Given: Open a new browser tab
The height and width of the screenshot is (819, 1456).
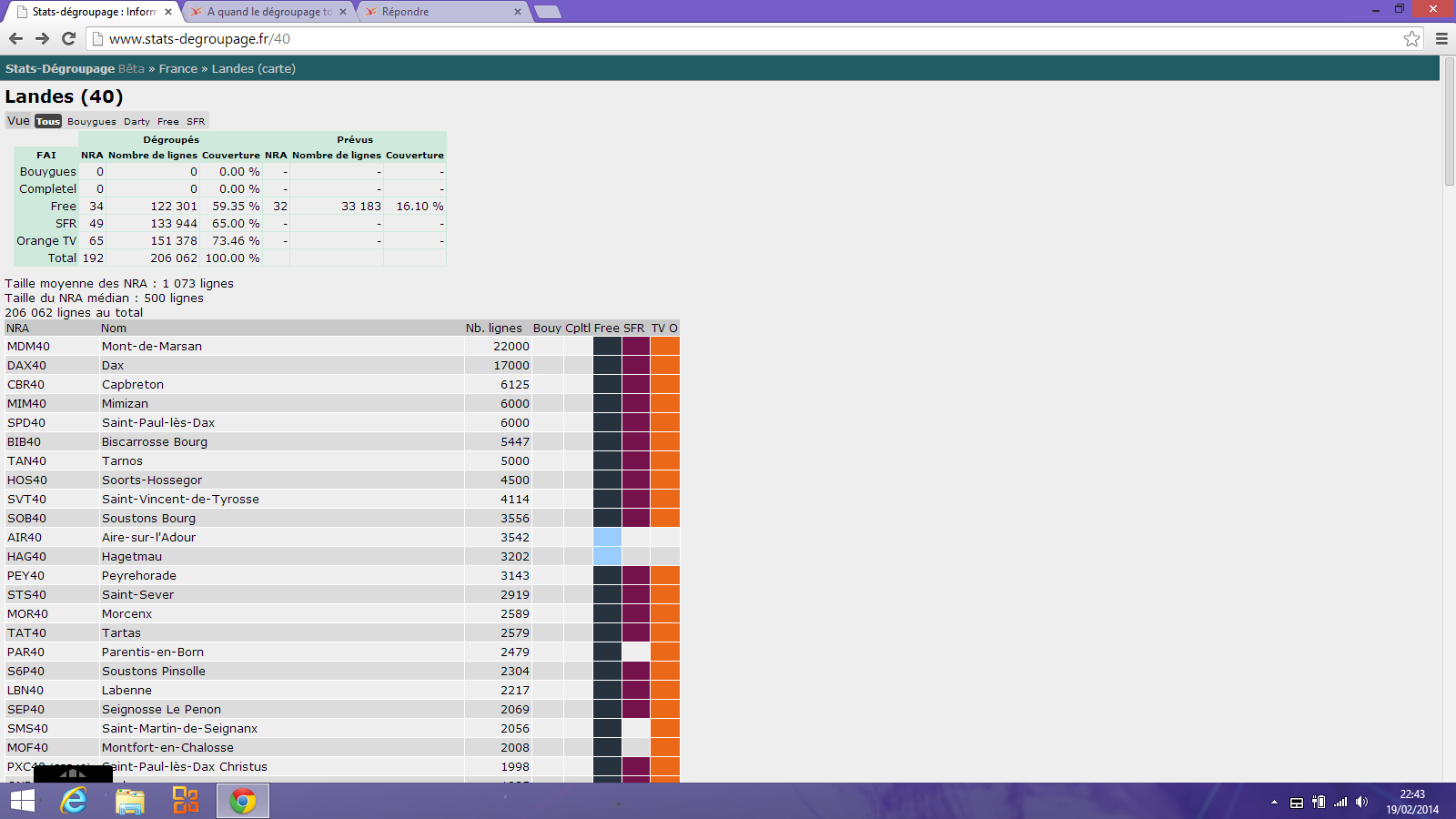Looking at the screenshot, I should tap(548, 12).
